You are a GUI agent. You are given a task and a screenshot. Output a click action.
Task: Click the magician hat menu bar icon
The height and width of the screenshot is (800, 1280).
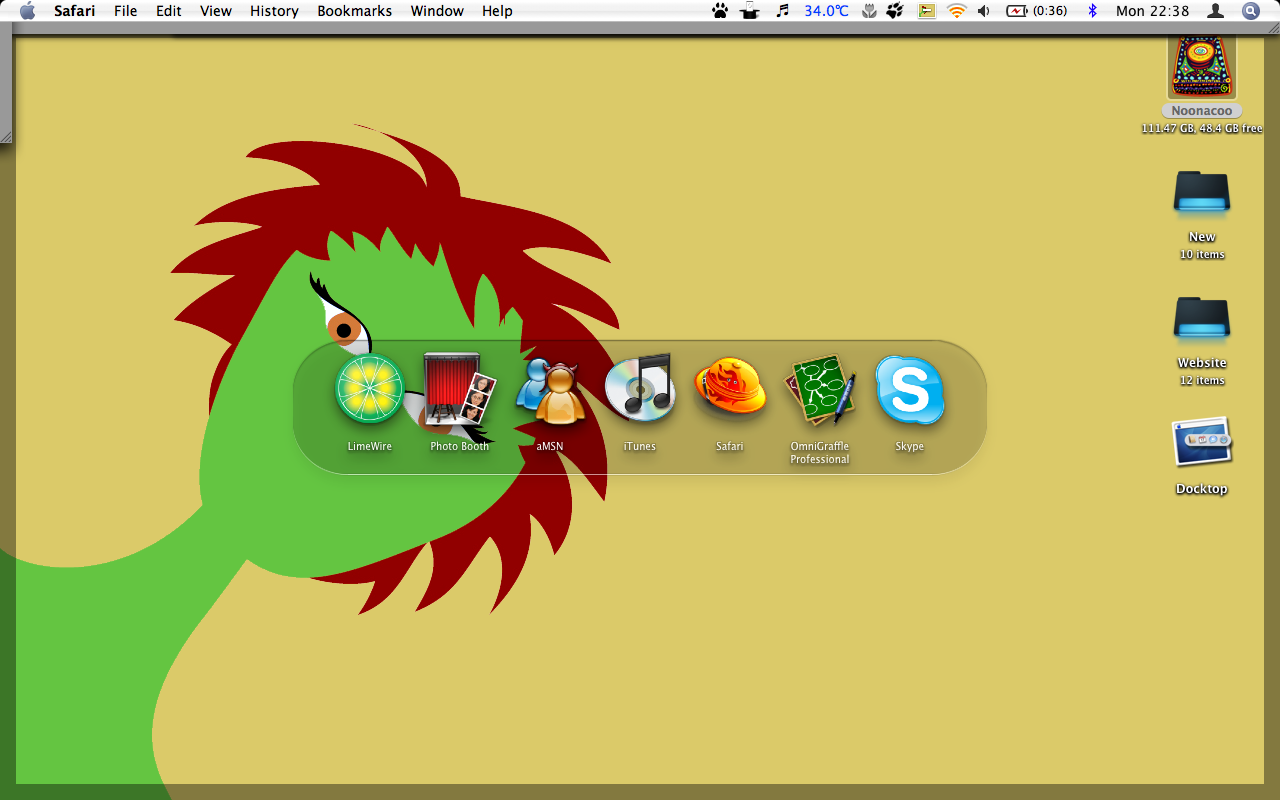click(750, 11)
